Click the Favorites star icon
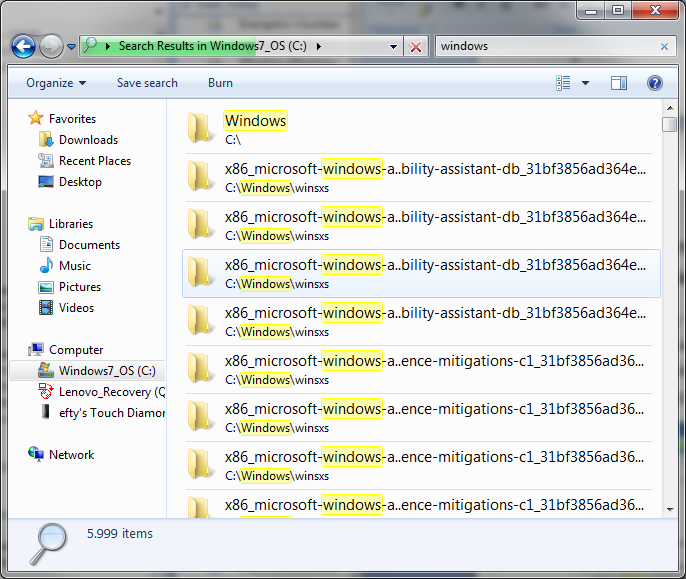Screen dimensions: 686x579 (35, 118)
